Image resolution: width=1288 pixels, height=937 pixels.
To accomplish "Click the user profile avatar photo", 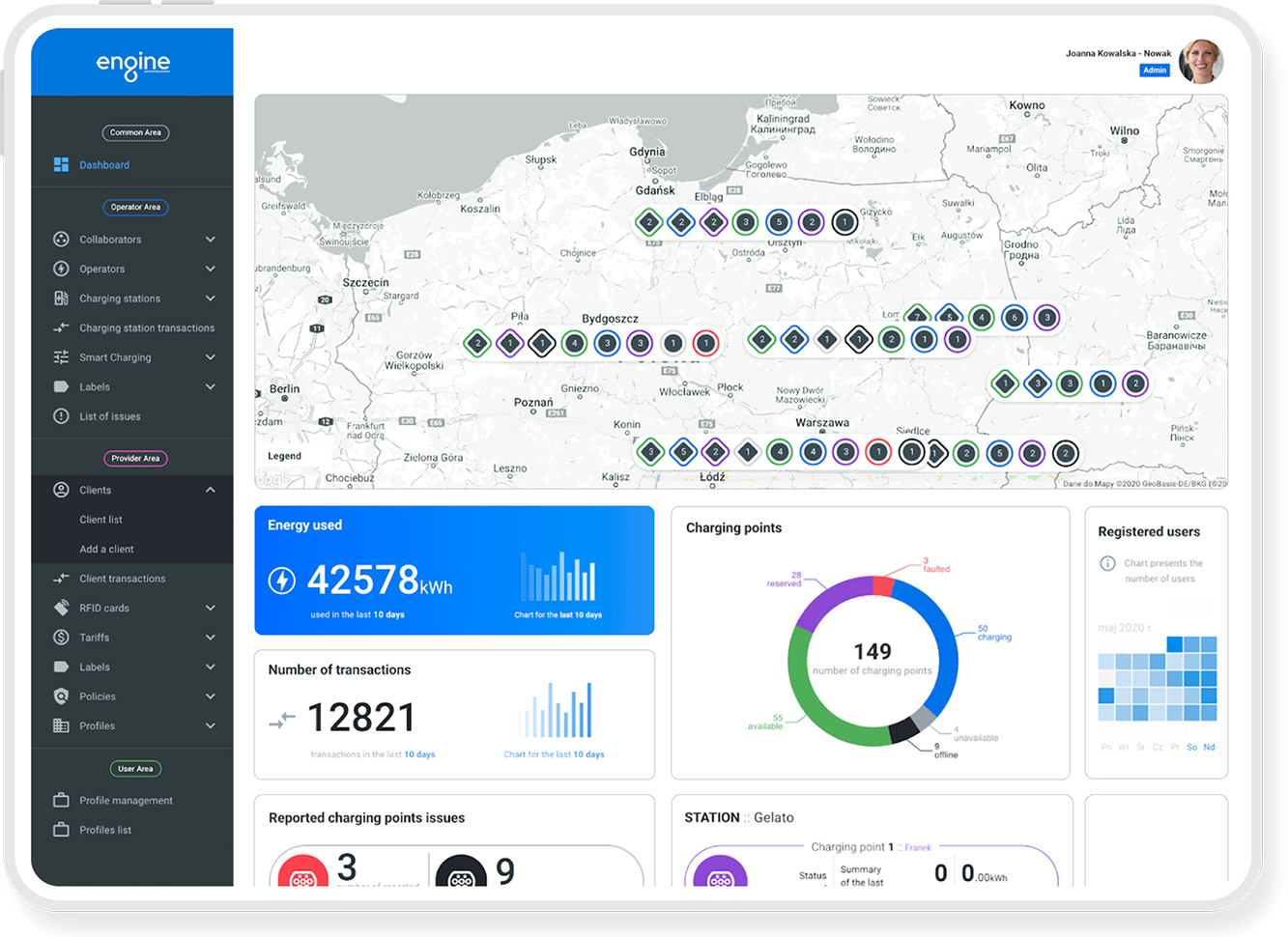I will pos(1200,62).
